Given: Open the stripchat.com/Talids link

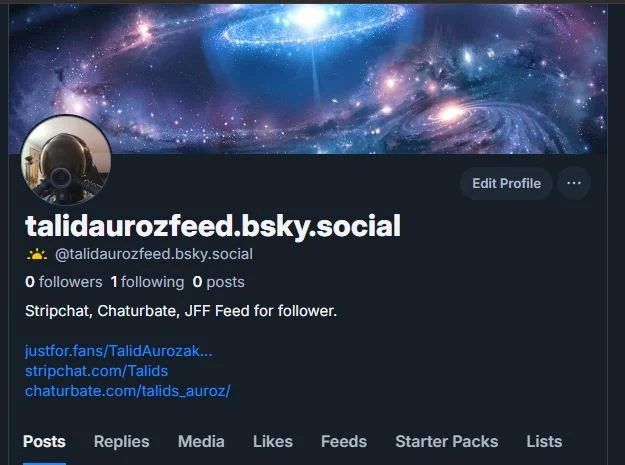Looking at the screenshot, I should (96, 371).
